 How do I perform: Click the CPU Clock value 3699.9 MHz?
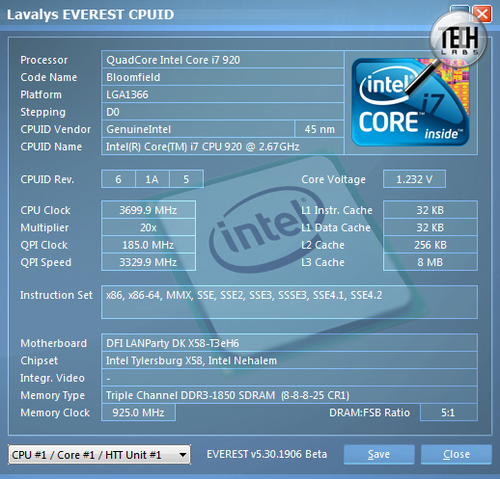[x=148, y=210]
